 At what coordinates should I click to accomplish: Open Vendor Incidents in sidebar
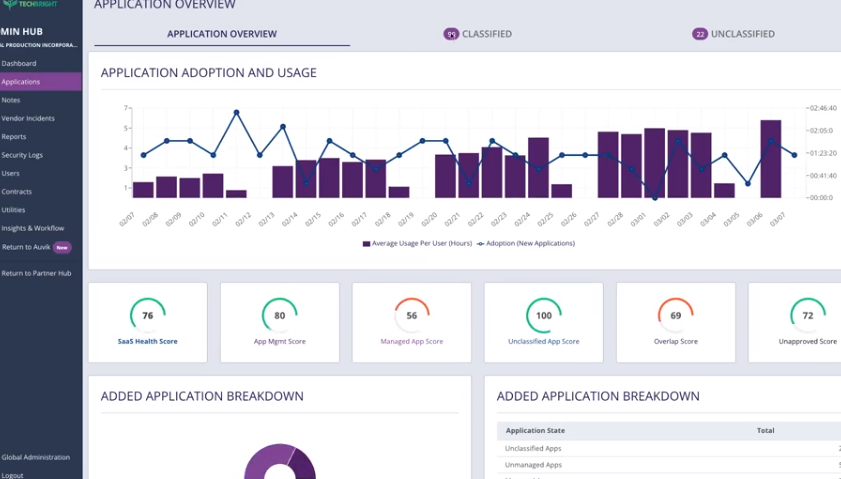pyautogui.click(x=28, y=119)
